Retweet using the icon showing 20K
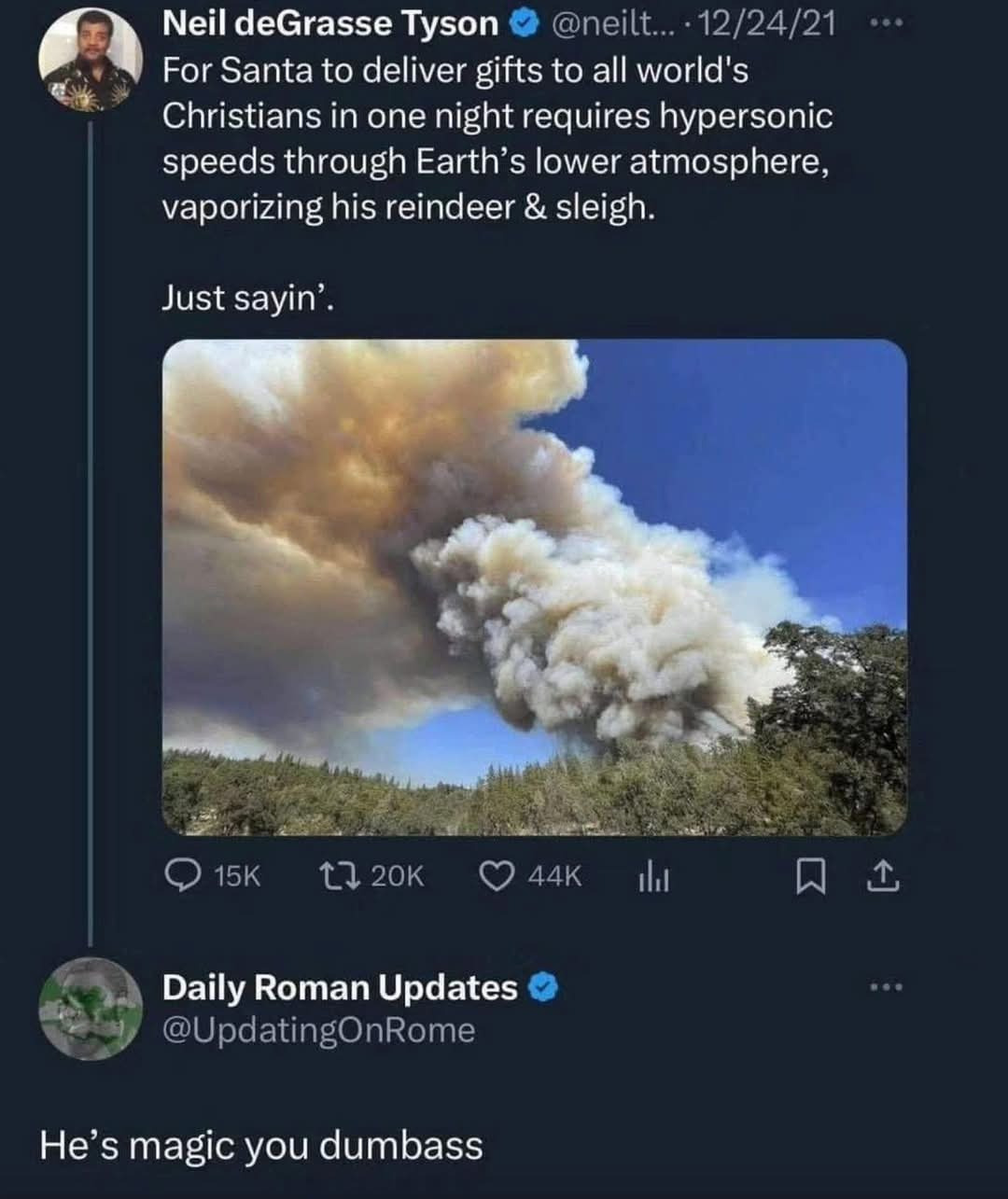This screenshot has width=1008, height=1199. click(x=332, y=875)
